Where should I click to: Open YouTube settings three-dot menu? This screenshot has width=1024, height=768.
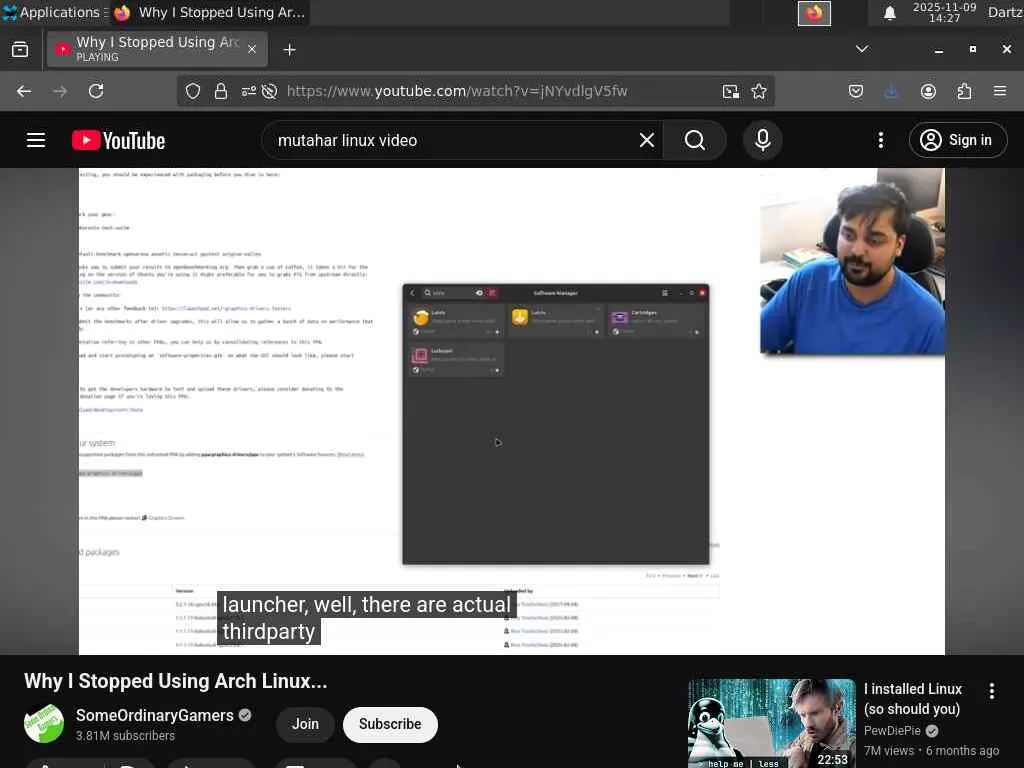tap(881, 140)
